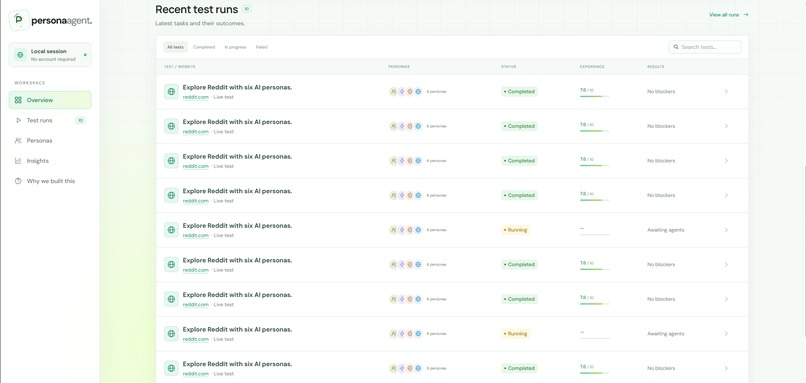Screen dimensions: 806x383
Task: Switch to the Completed filter tab
Action: pos(204,47)
